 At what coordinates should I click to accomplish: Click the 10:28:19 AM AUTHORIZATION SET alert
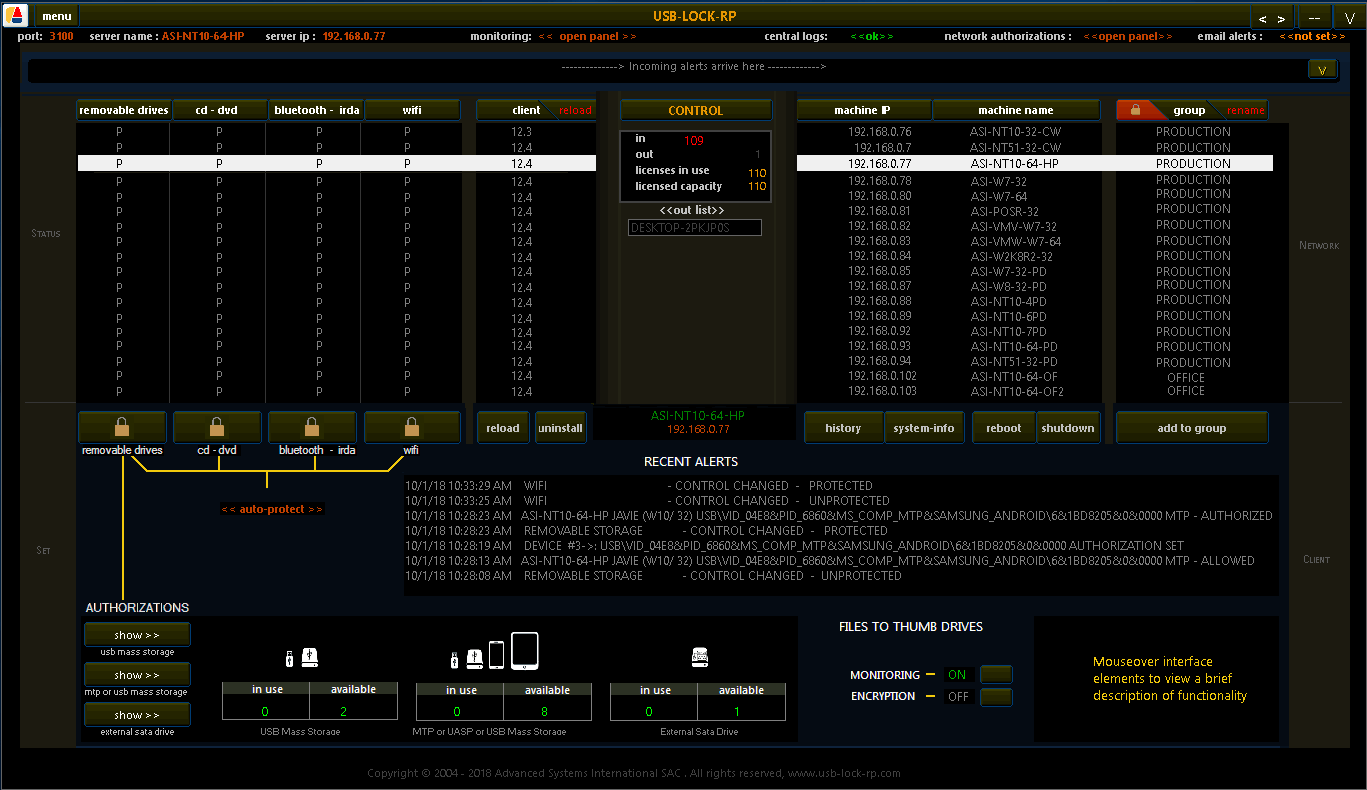(794, 546)
